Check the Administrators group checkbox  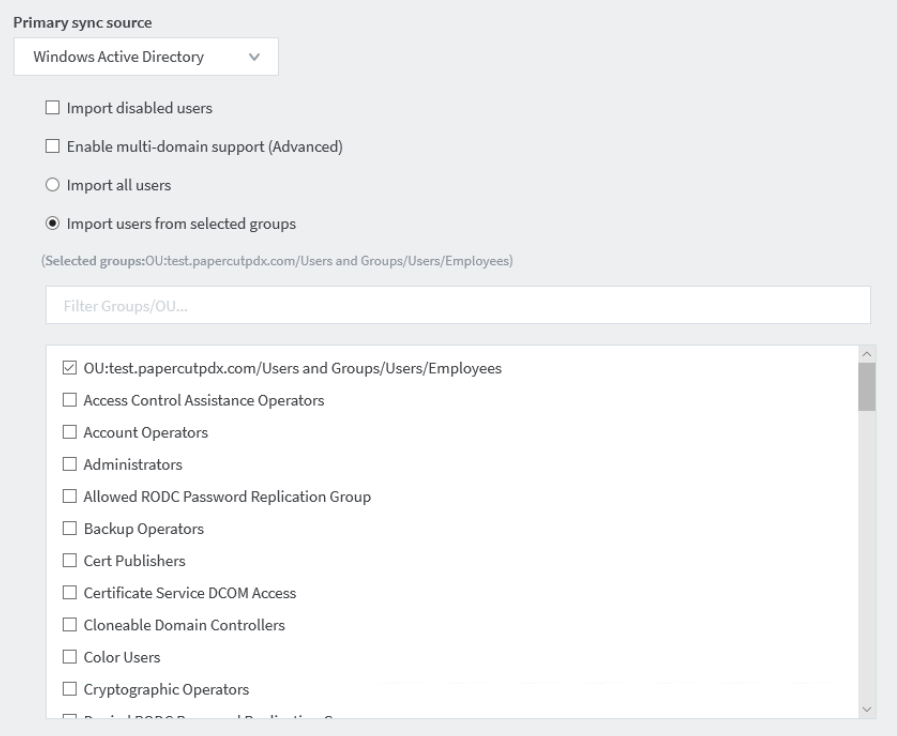click(69, 464)
